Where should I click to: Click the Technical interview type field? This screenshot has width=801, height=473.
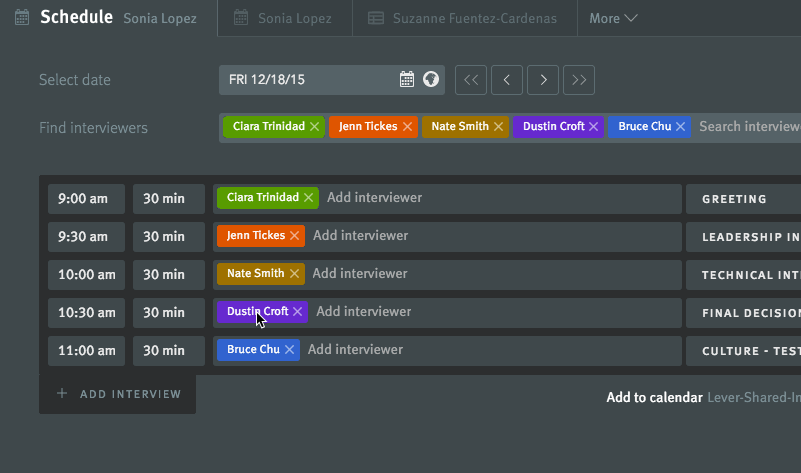click(743, 275)
